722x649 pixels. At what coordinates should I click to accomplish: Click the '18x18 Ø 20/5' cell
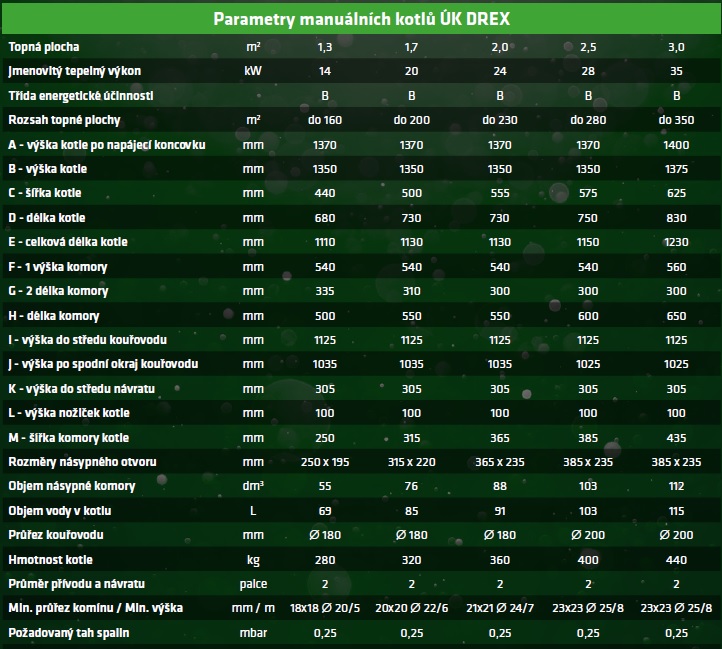[x=325, y=608]
